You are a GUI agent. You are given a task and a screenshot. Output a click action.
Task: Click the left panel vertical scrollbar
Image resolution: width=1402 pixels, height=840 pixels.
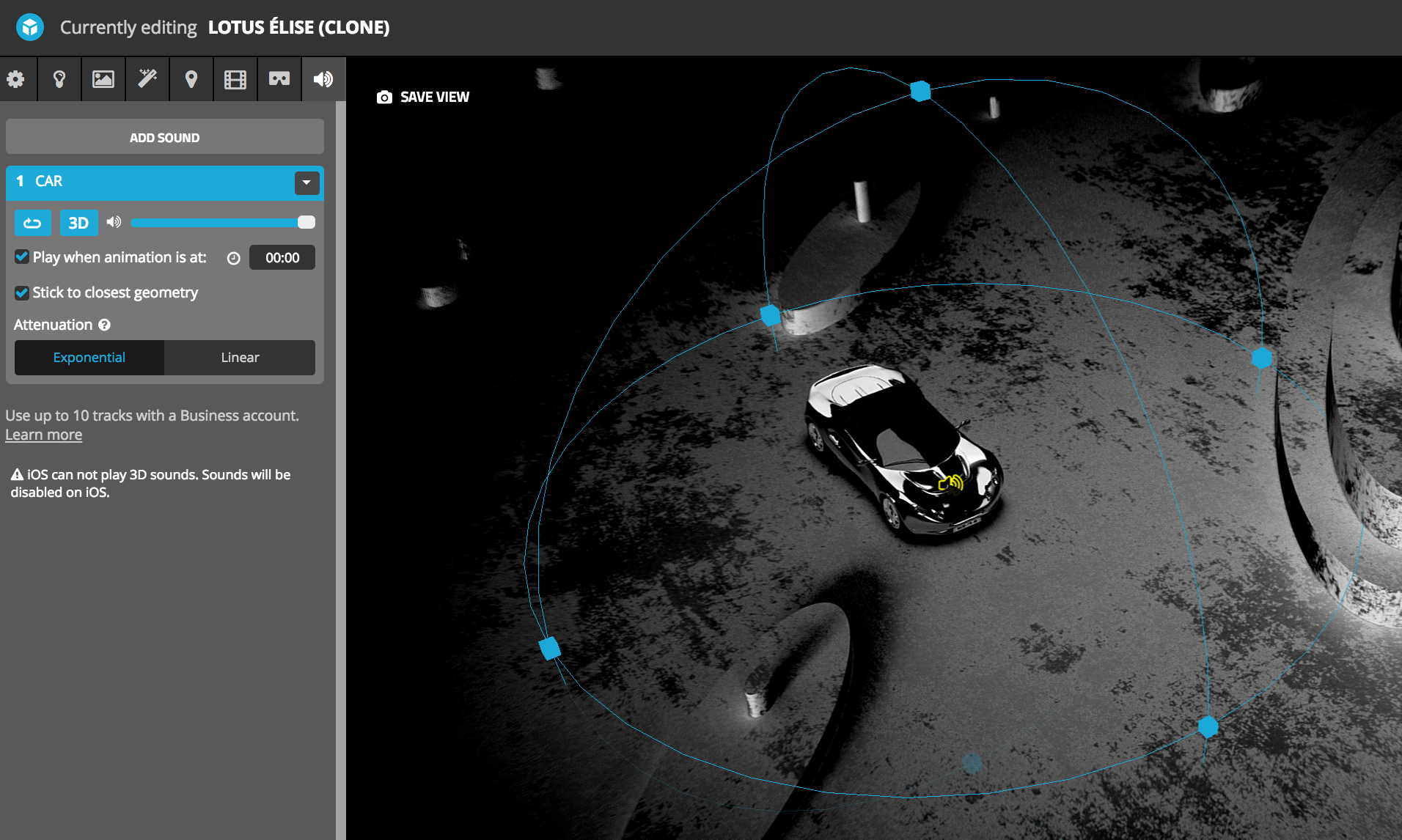tap(340, 471)
